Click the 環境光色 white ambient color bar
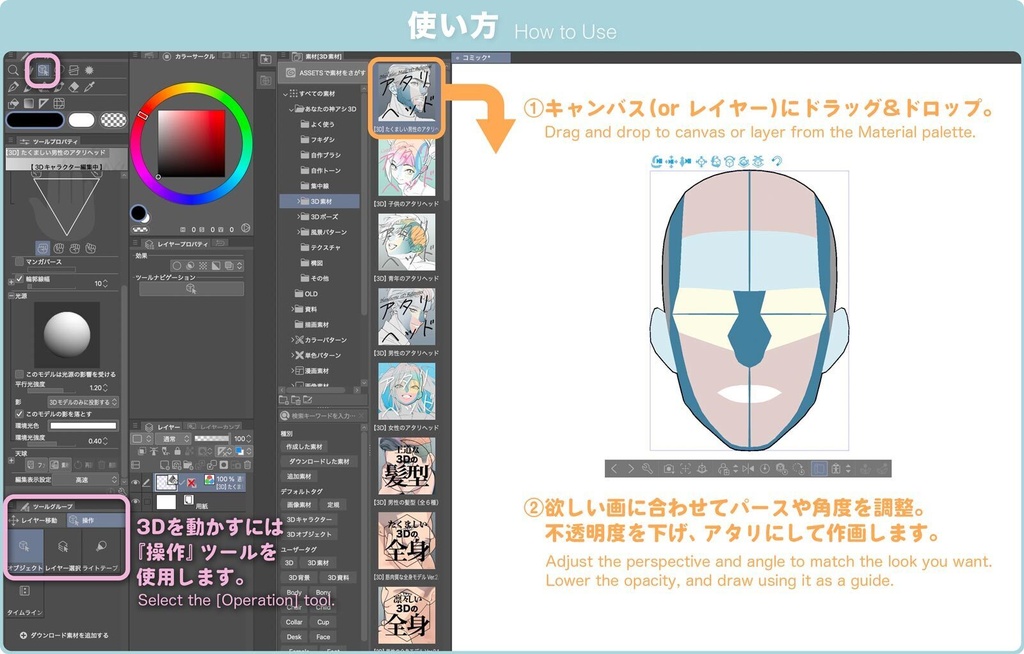1024x654 pixels. (84, 425)
